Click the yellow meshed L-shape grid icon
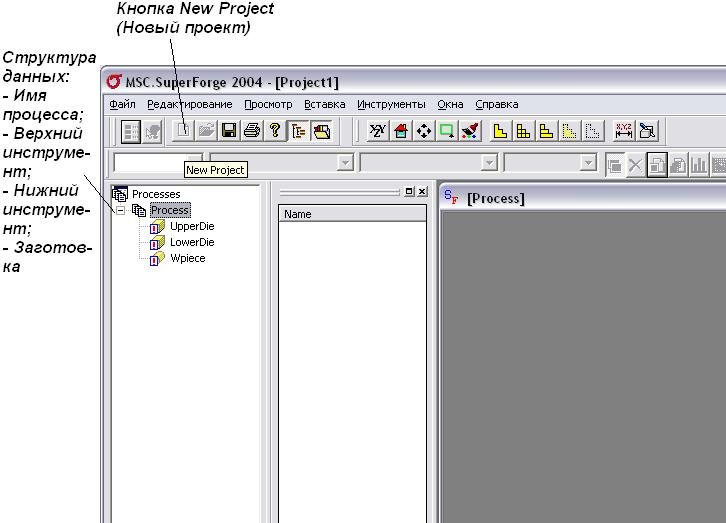 [x=523, y=131]
